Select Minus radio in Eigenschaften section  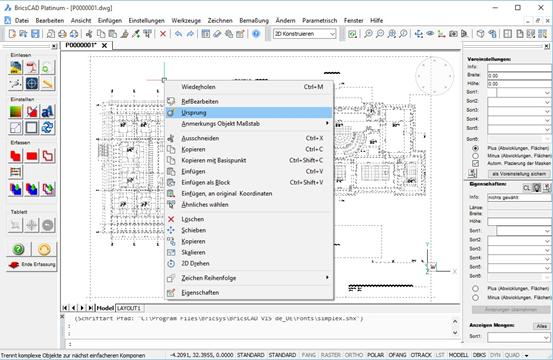coord(475,298)
